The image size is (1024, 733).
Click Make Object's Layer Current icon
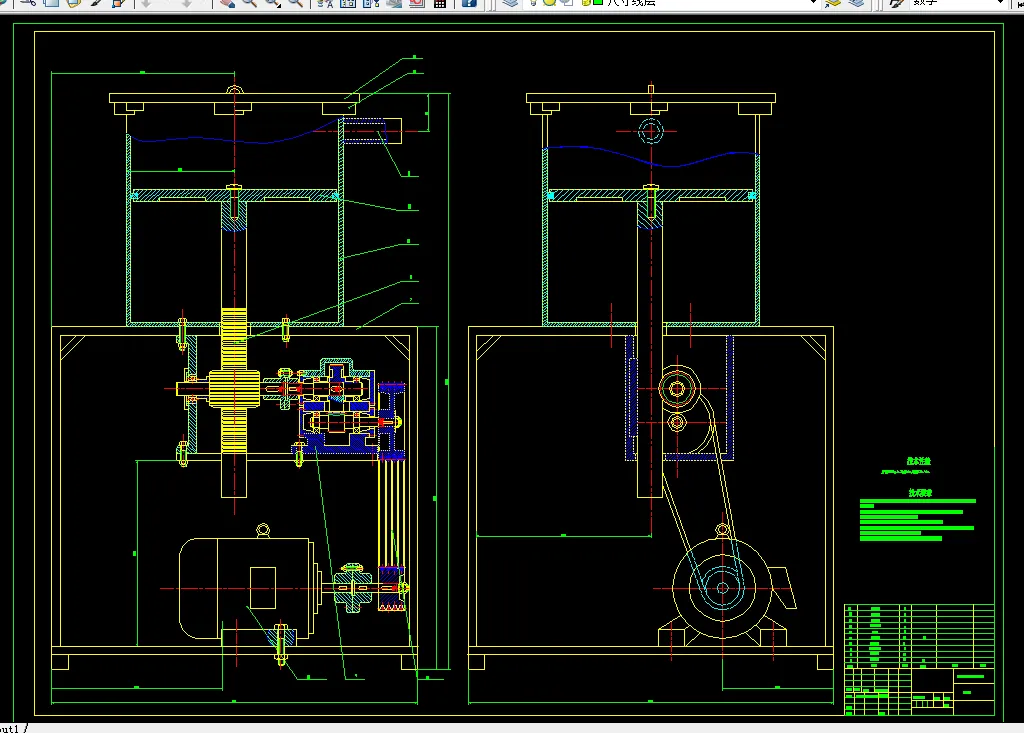click(833, 3)
